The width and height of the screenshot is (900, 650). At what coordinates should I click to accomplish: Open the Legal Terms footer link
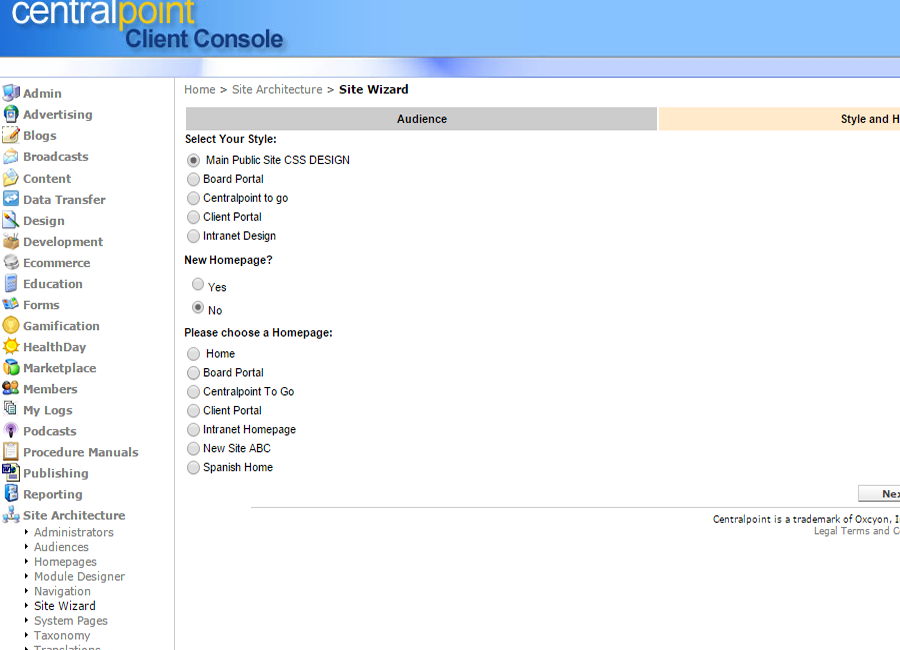coord(840,531)
